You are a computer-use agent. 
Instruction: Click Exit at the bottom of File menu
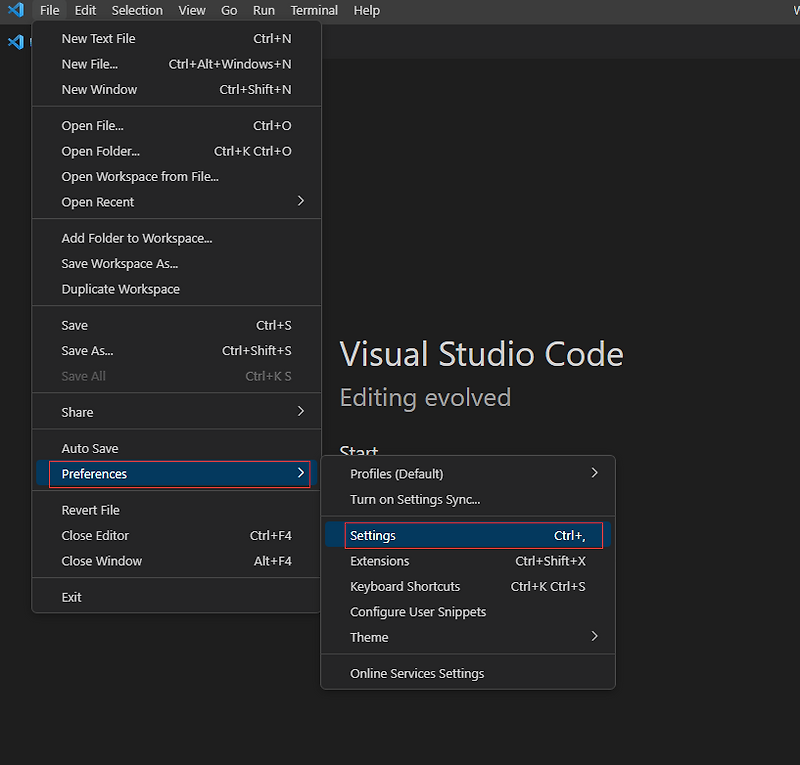coord(72,596)
